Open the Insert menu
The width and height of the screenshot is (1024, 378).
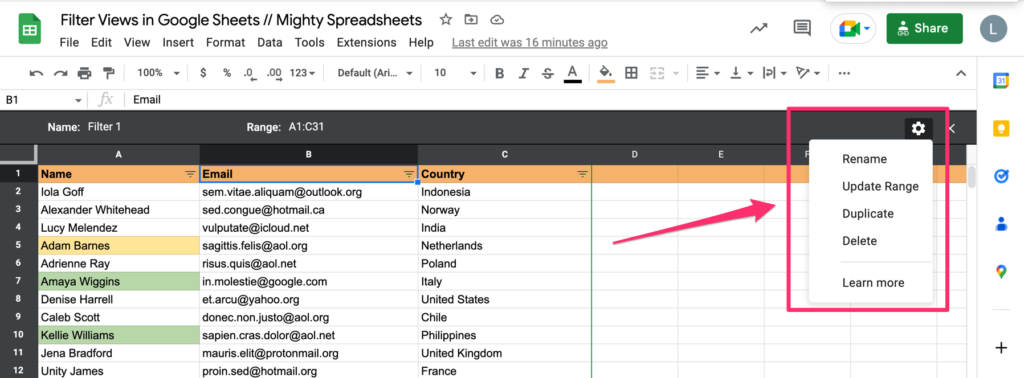[x=178, y=42]
